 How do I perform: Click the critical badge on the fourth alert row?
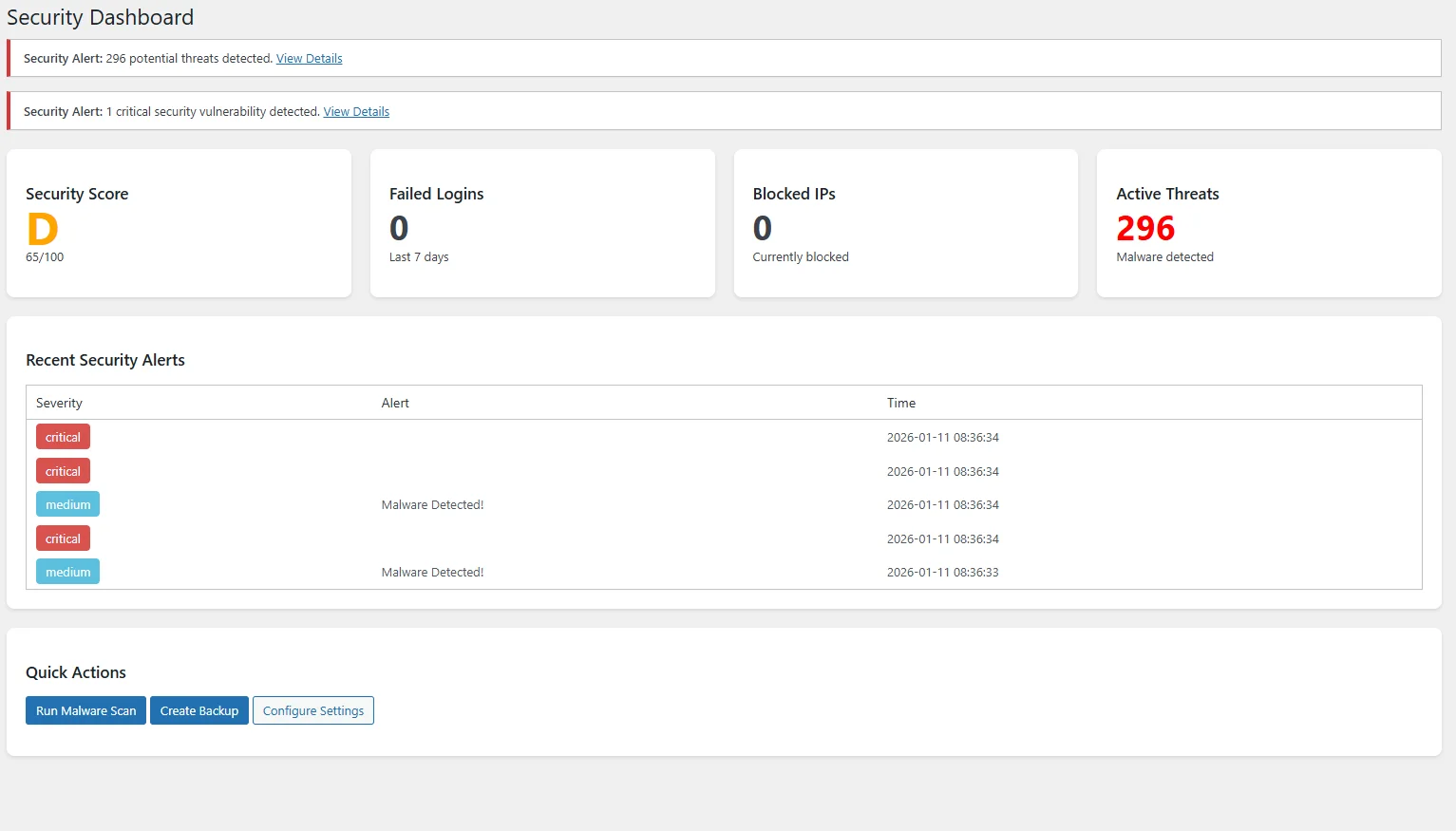pyautogui.click(x=63, y=538)
